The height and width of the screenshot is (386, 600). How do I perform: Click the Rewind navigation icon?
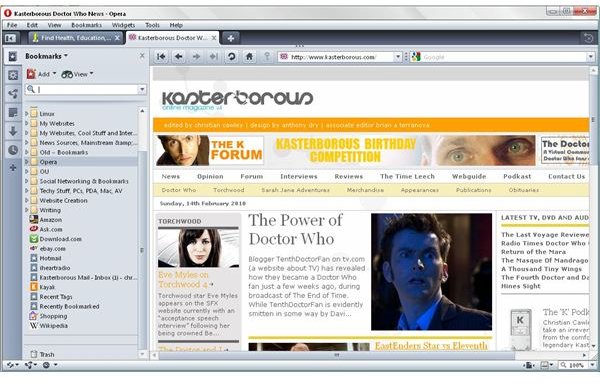coord(161,57)
